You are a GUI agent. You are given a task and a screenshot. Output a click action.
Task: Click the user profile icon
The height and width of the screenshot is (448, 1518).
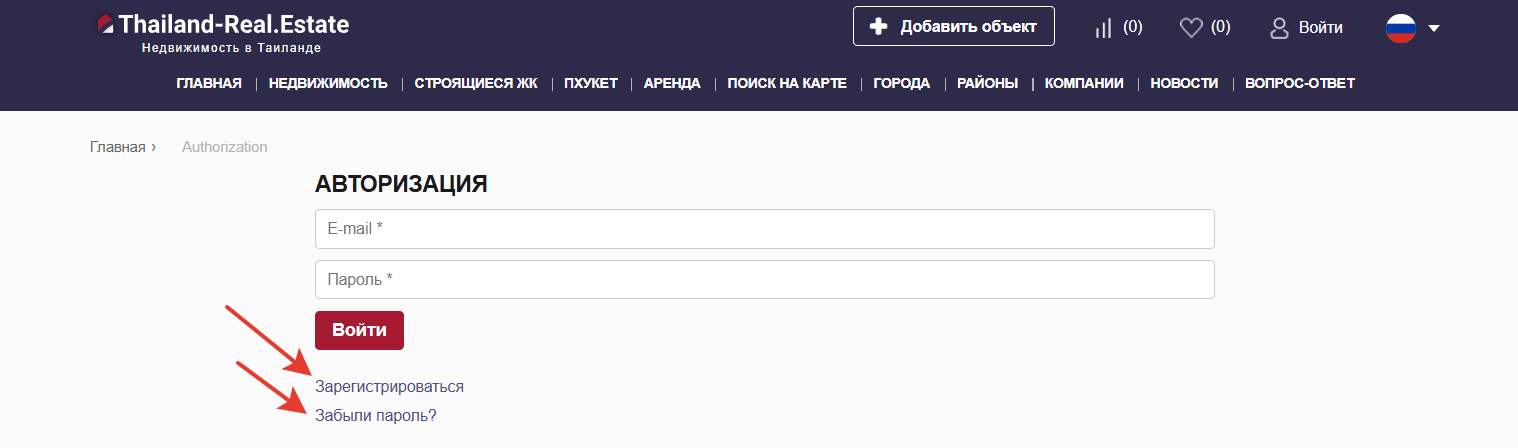click(1279, 28)
